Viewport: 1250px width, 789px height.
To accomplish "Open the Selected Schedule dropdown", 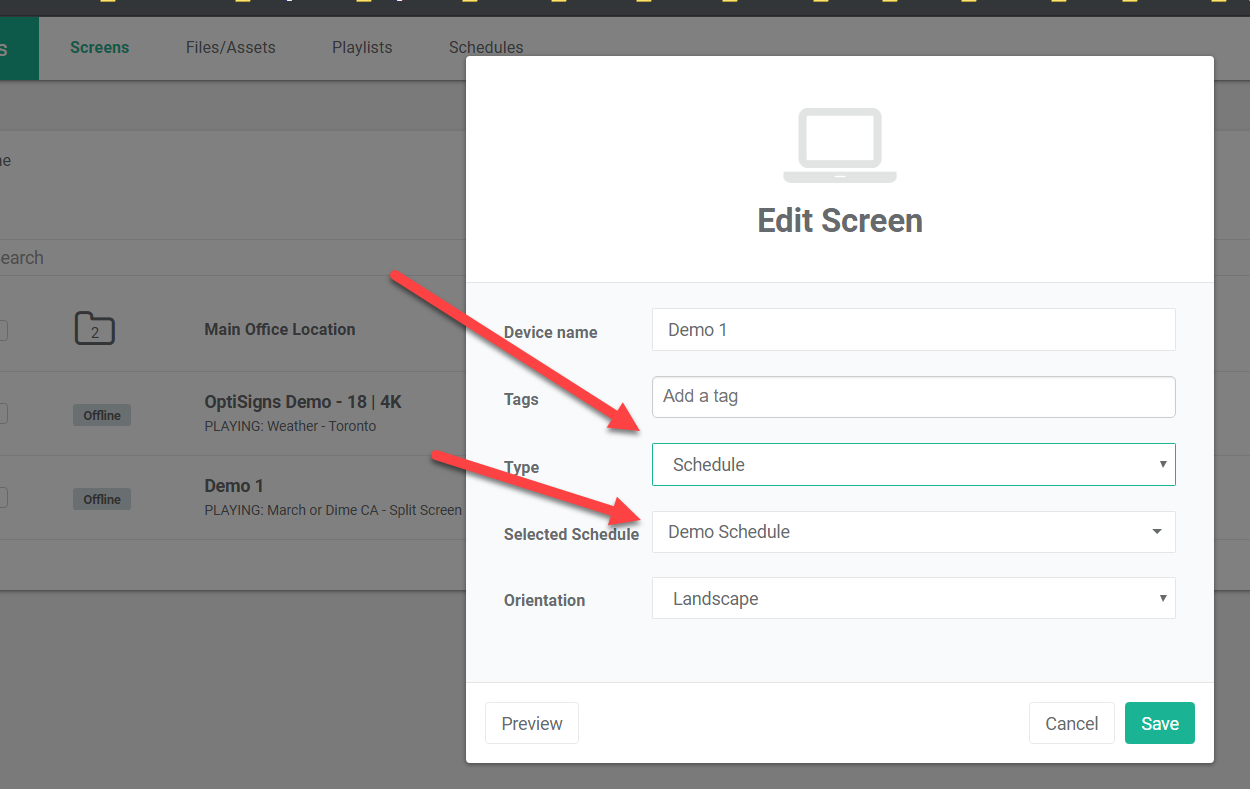I will click(x=913, y=531).
